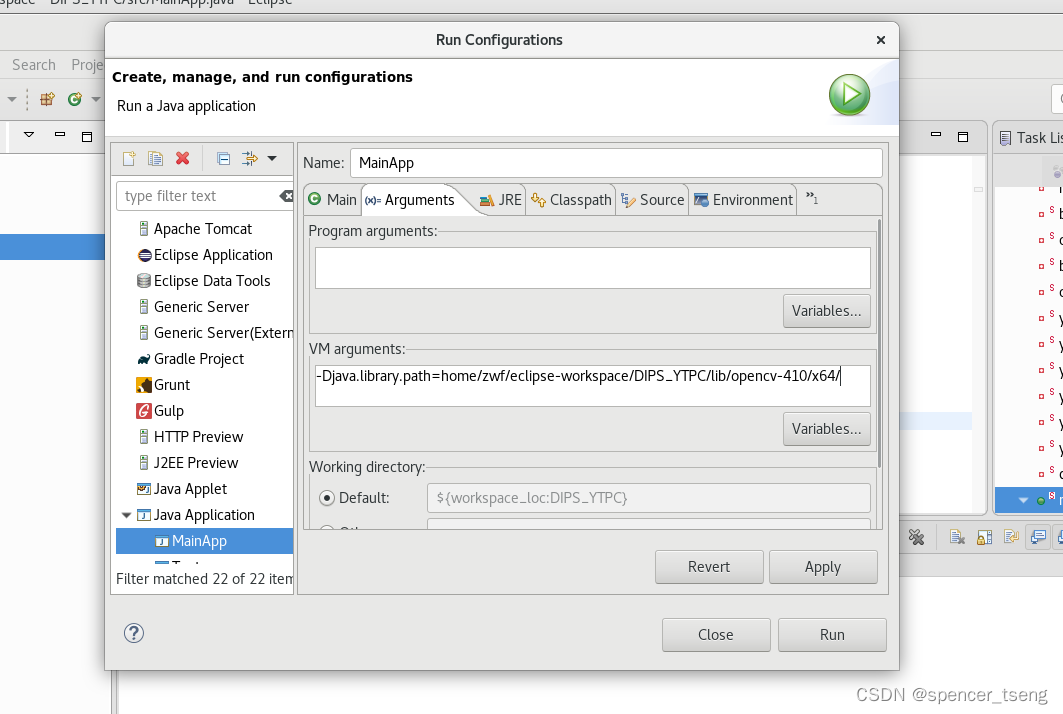This screenshot has width=1063, height=714.
Task: Click the Apply button
Action: (x=823, y=566)
